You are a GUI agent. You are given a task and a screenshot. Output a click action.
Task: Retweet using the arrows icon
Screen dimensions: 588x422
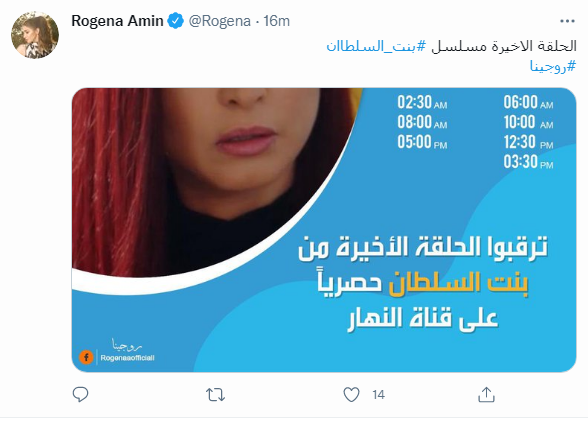pyautogui.click(x=216, y=395)
